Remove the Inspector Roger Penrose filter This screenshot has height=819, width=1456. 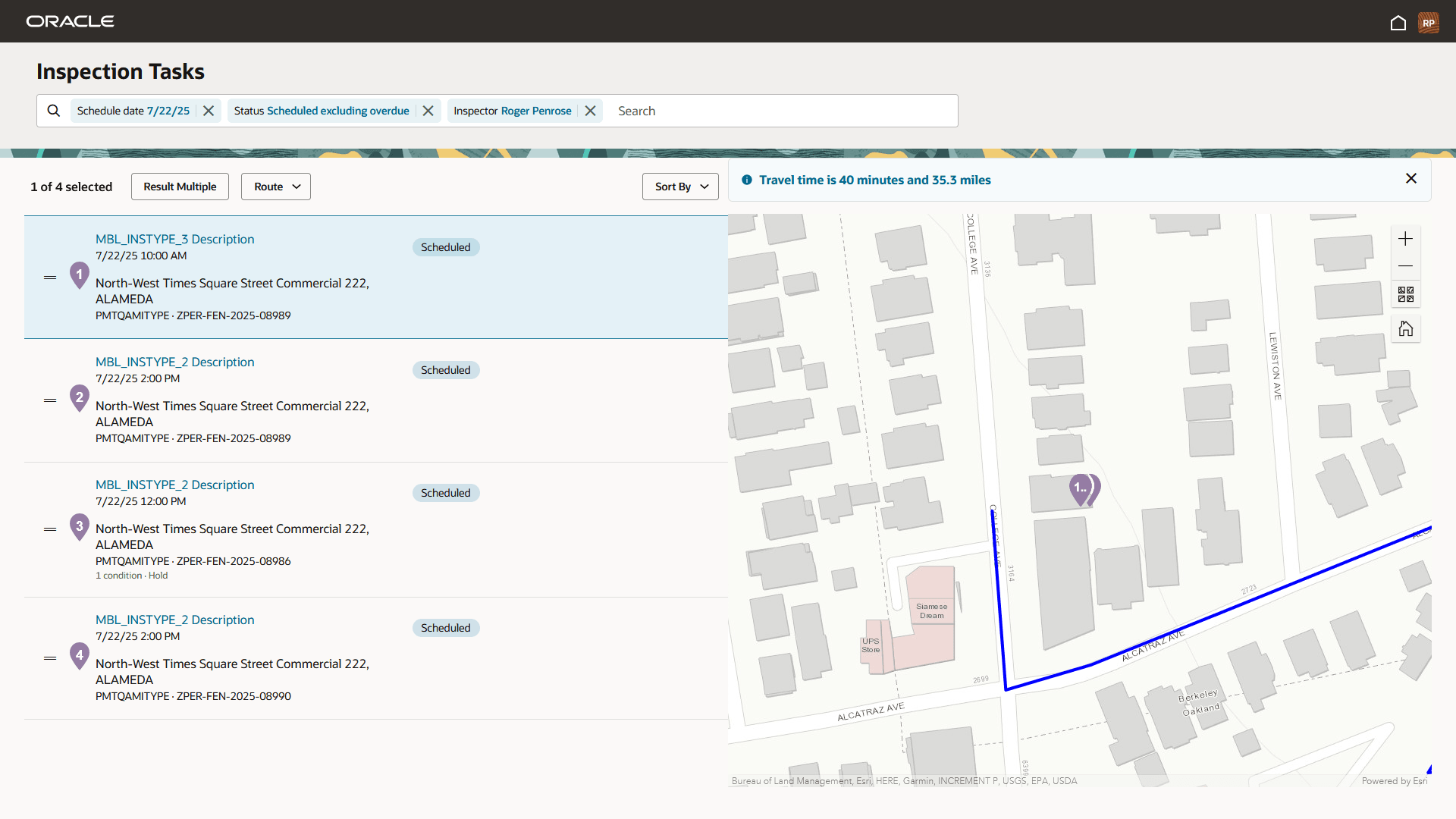[x=590, y=111]
